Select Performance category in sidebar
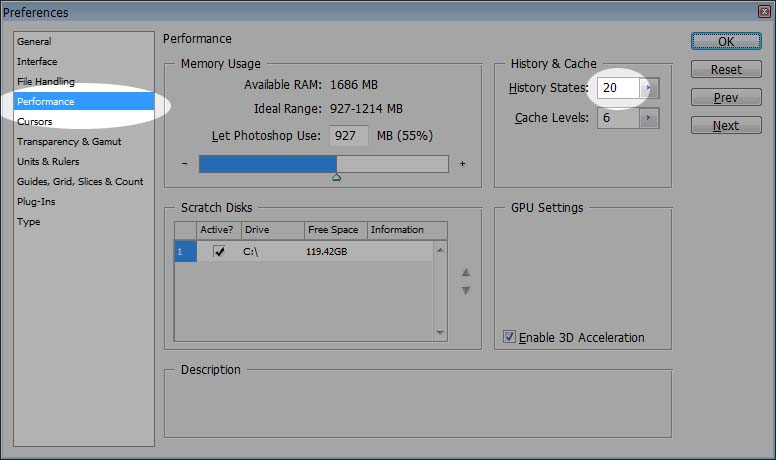 pos(84,102)
